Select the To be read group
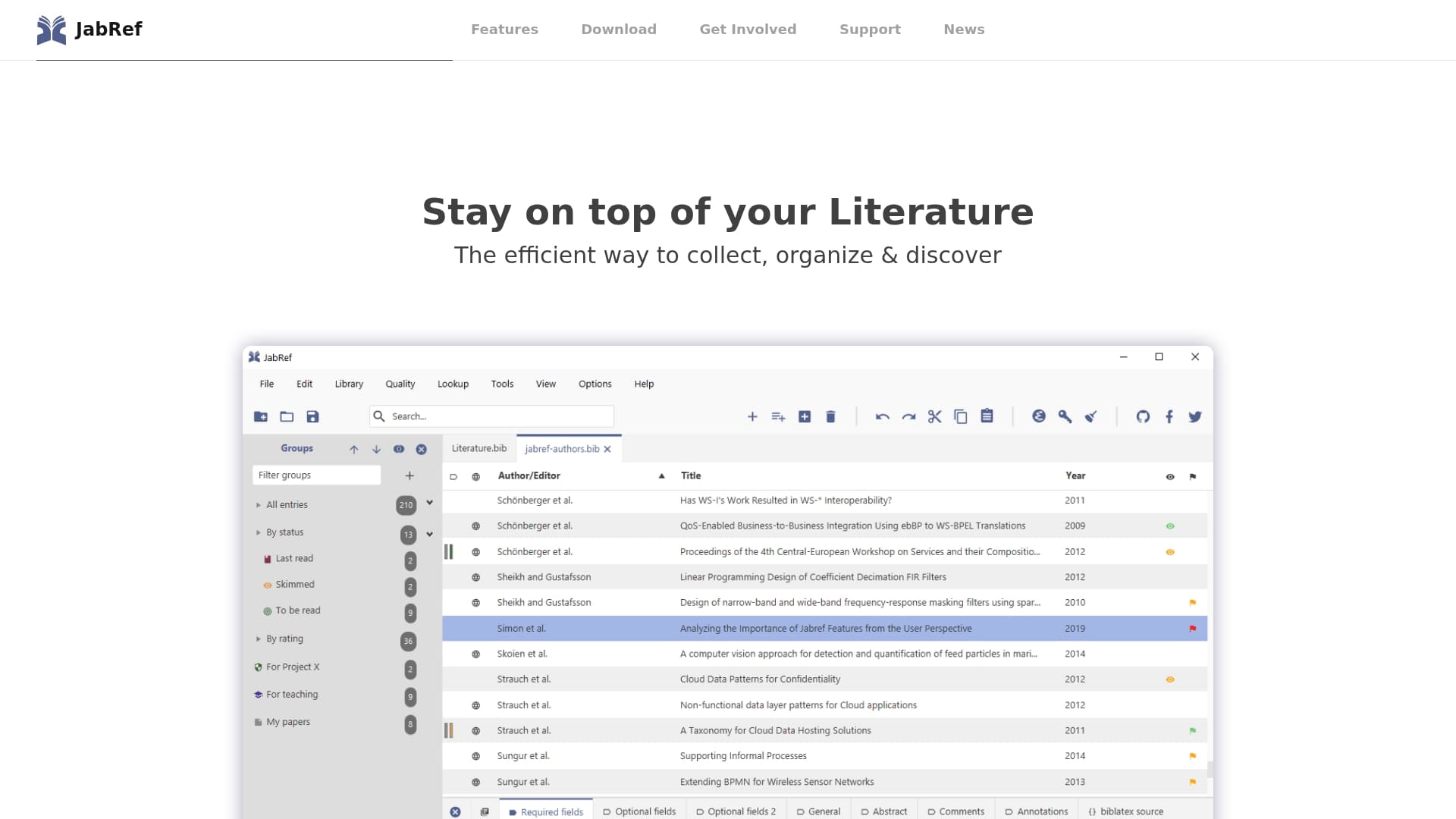Screen dimensions: 1456x819 point(297,610)
